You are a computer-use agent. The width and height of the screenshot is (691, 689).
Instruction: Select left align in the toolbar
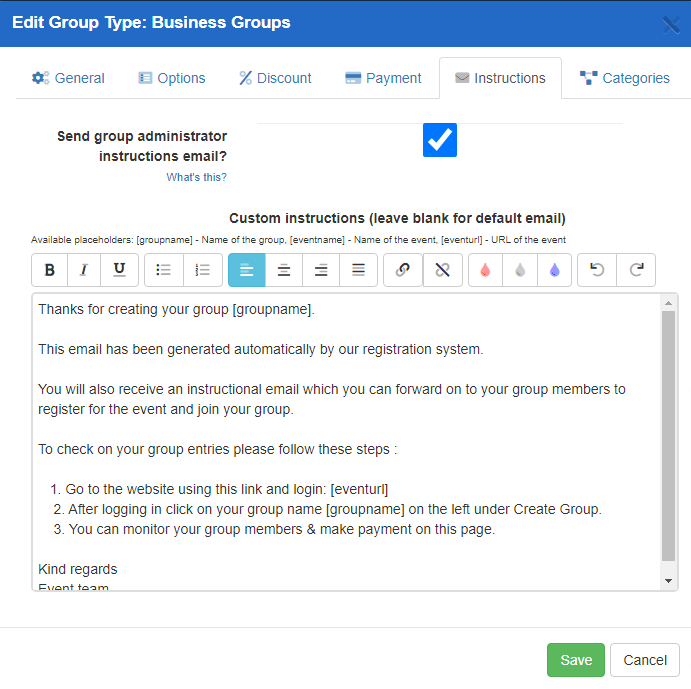click(247, 270)
